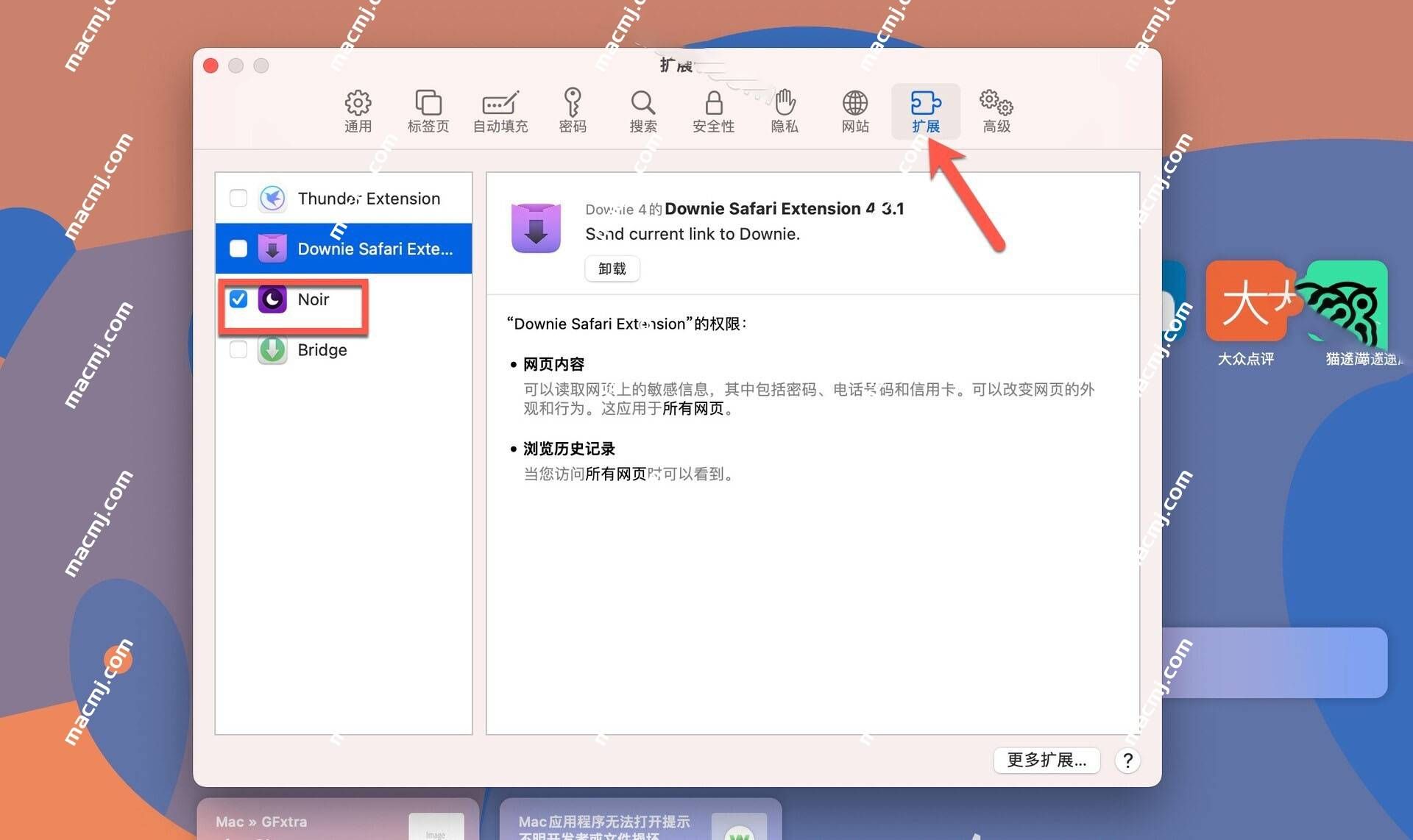Open the 安全性 security pane
This screenshot has height=840, width=1413.
(x=713, y=111)
